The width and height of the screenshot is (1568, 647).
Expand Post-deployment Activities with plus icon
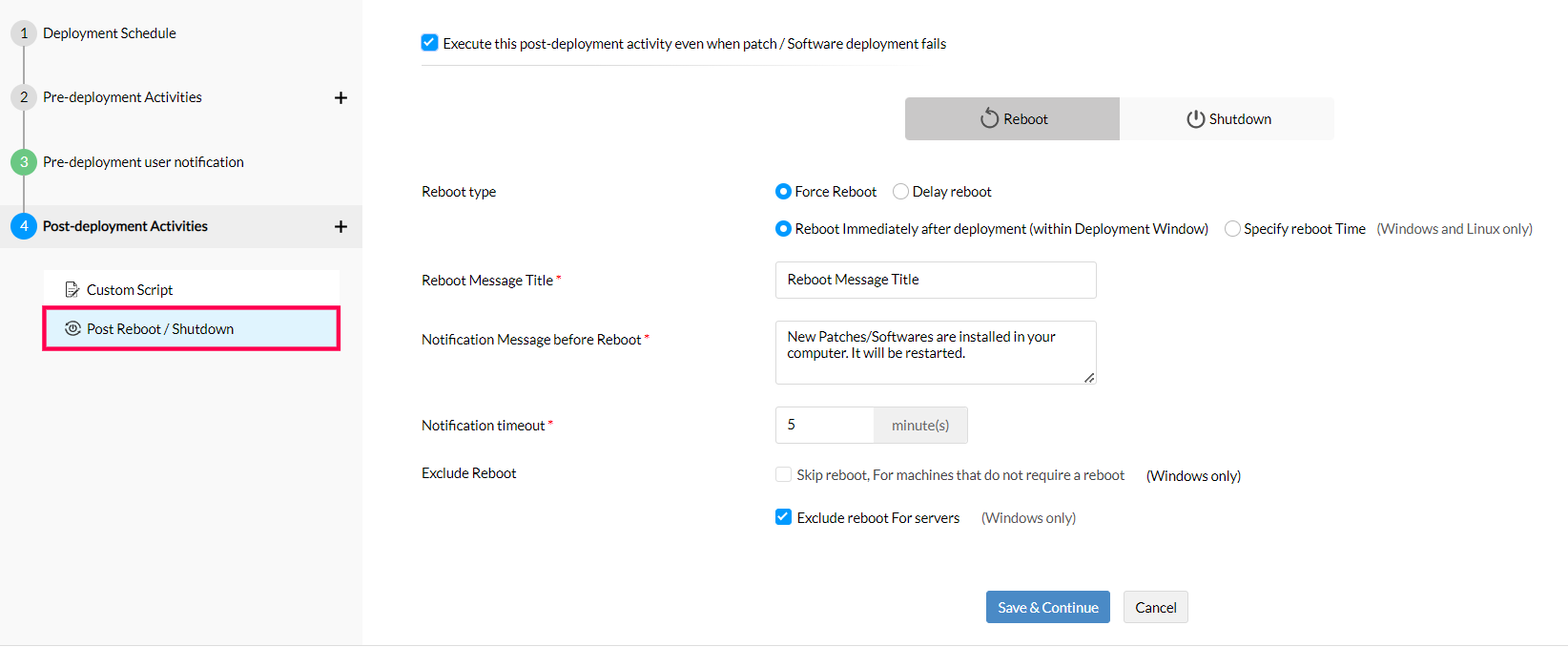click(340, 226)
